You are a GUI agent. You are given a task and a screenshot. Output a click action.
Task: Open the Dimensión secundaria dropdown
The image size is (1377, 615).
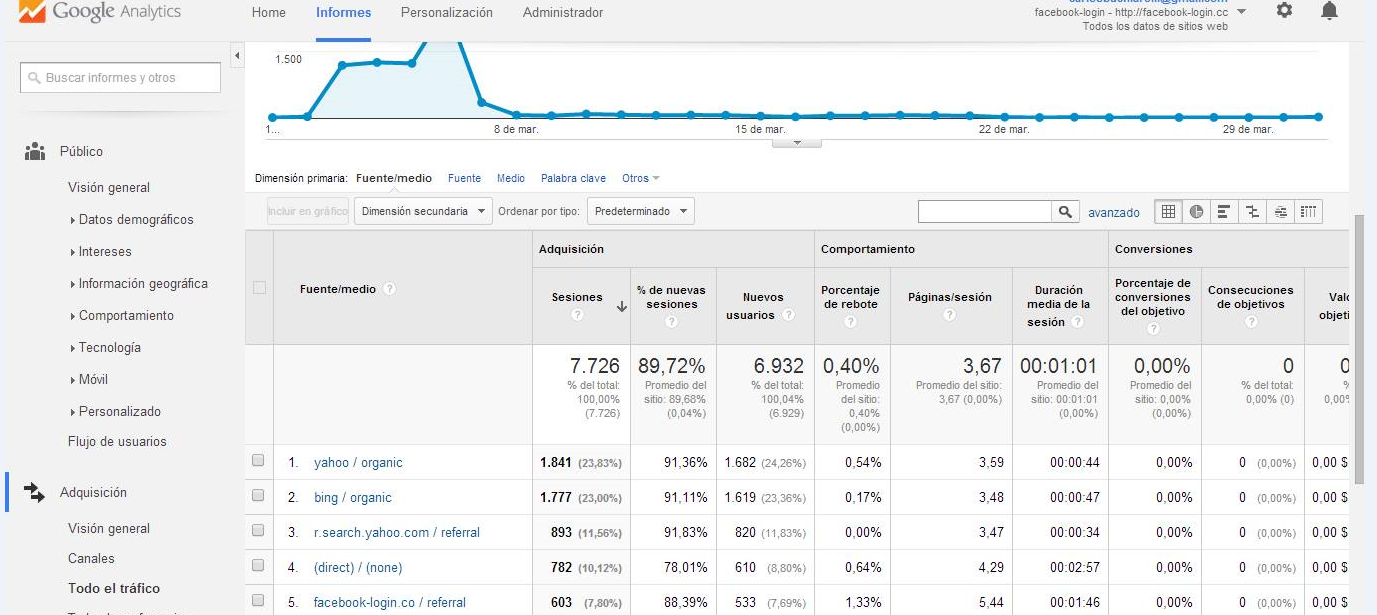click(423, 211)
